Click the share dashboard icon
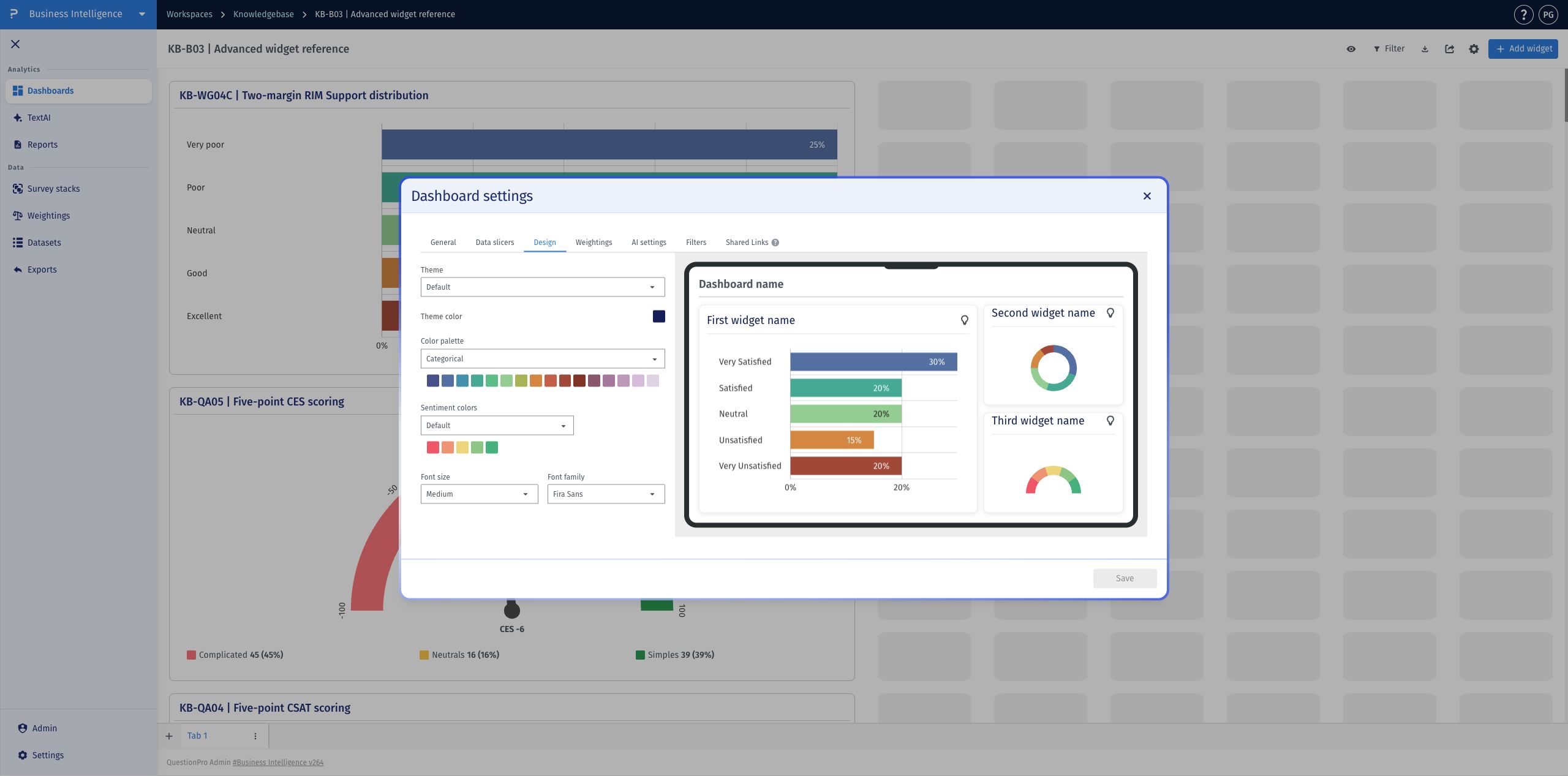The width and height of the screenshot is (1568, 776). (1449, 49)
